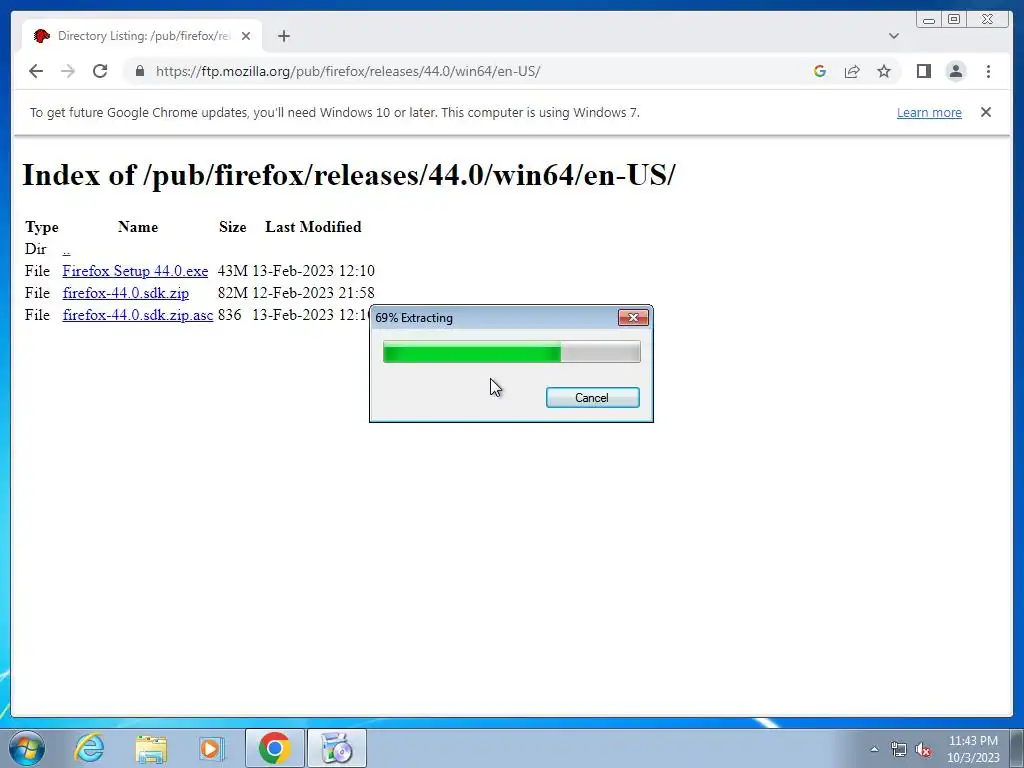Open the parent directory link
1024x768 pixels.
(67, 249)
